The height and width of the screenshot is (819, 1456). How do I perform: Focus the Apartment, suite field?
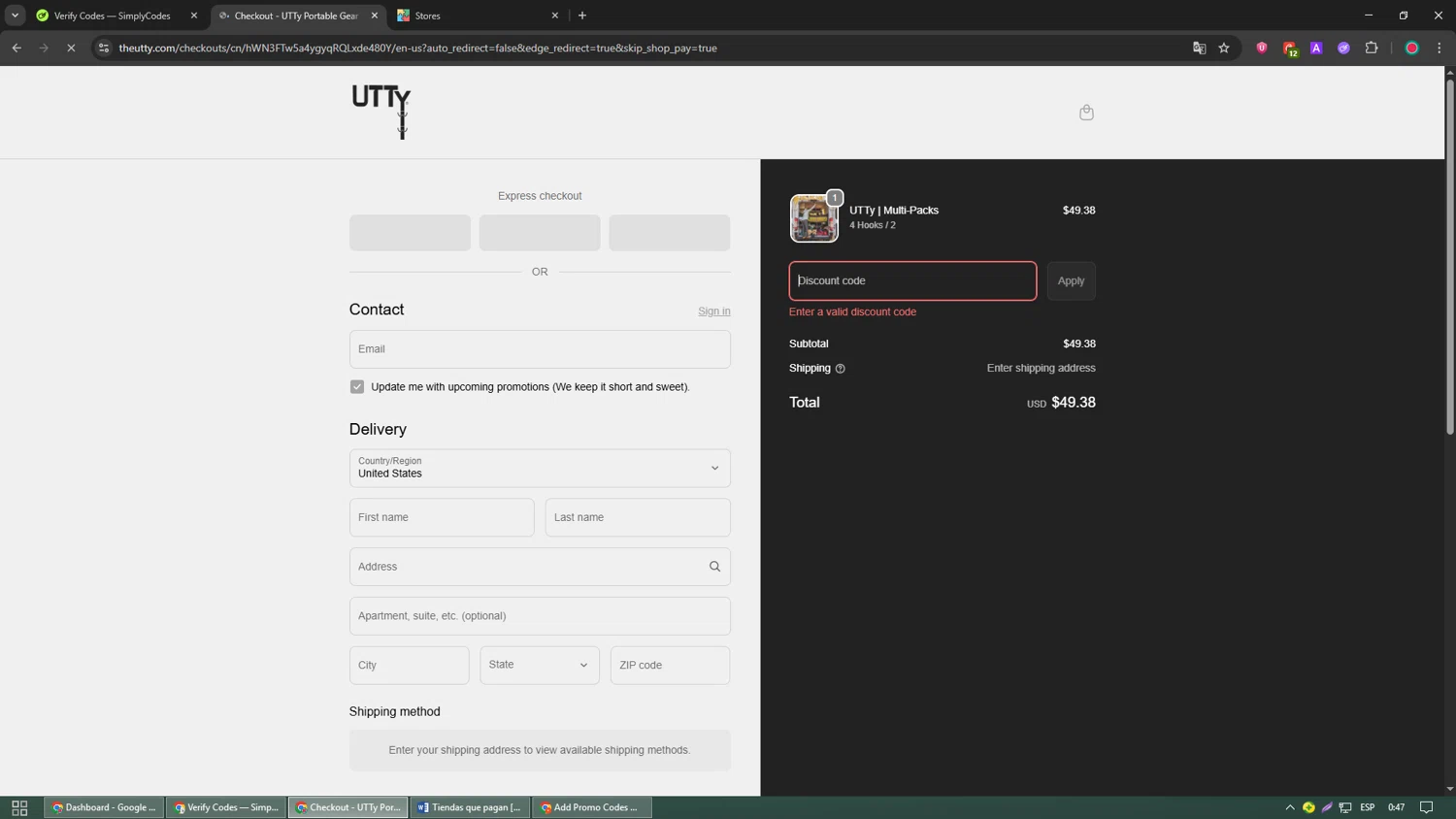[540, 616]
